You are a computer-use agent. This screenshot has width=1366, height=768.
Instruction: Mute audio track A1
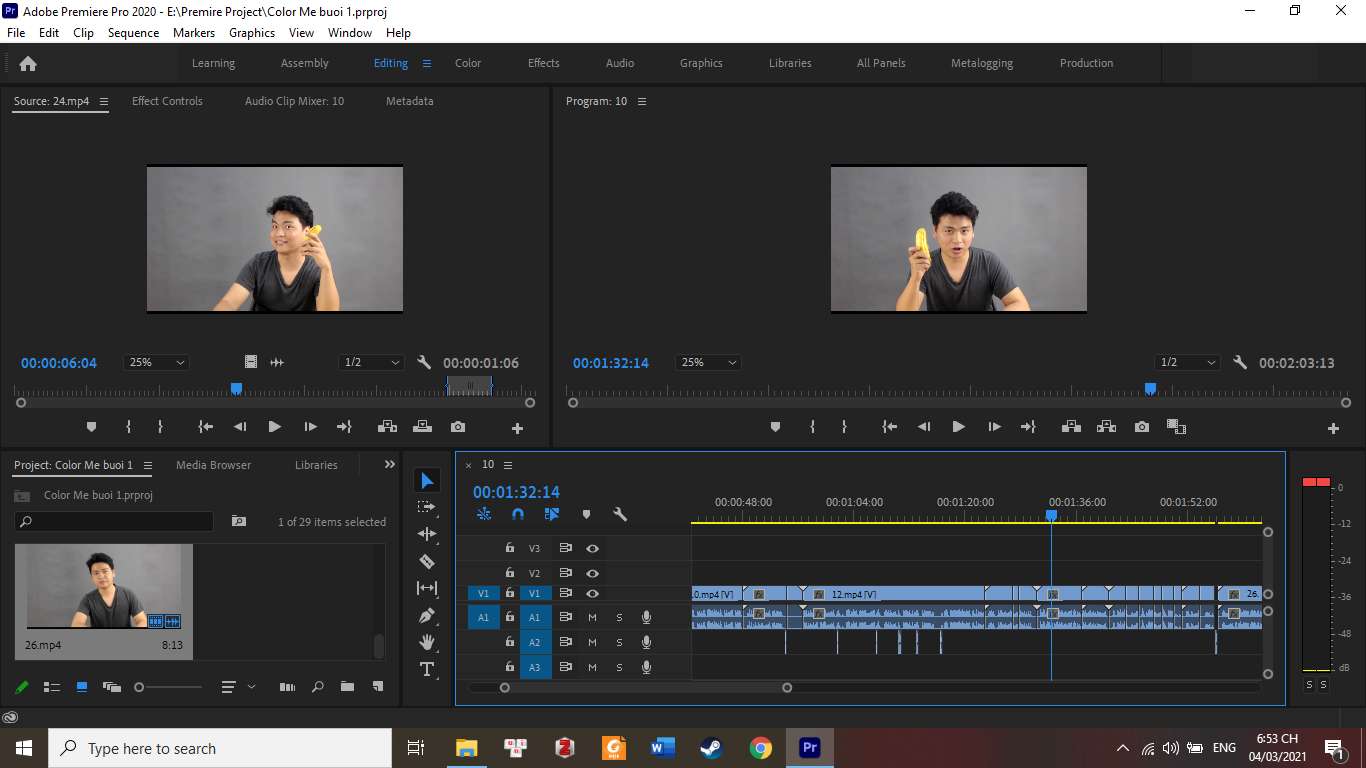pos(592,617)
